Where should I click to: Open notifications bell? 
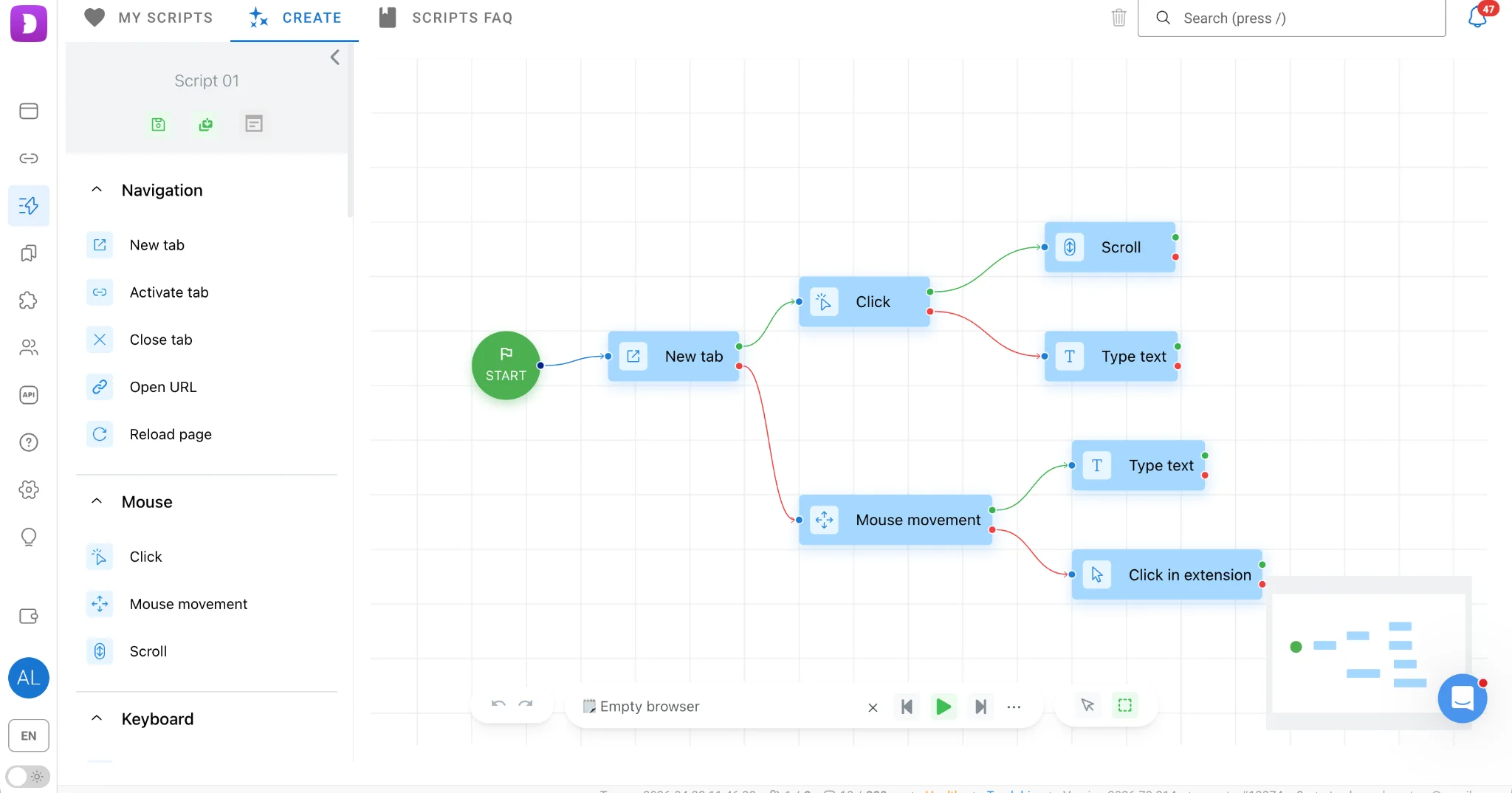[x=1477, y=17]
